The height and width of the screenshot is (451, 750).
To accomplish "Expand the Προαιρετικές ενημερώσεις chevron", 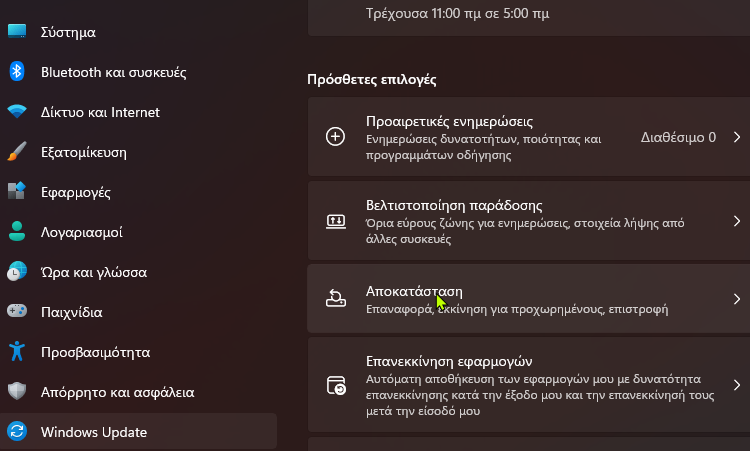I will pos(737,137).
